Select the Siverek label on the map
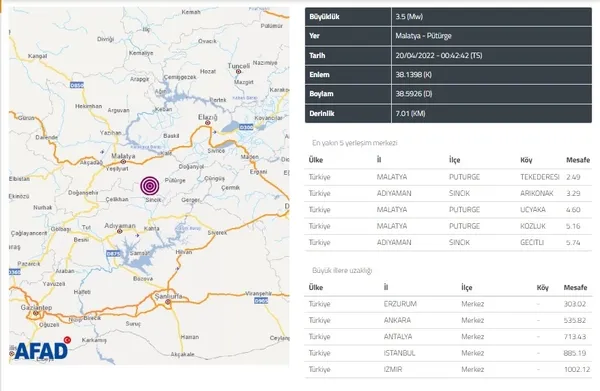 (x=217, y=233)
